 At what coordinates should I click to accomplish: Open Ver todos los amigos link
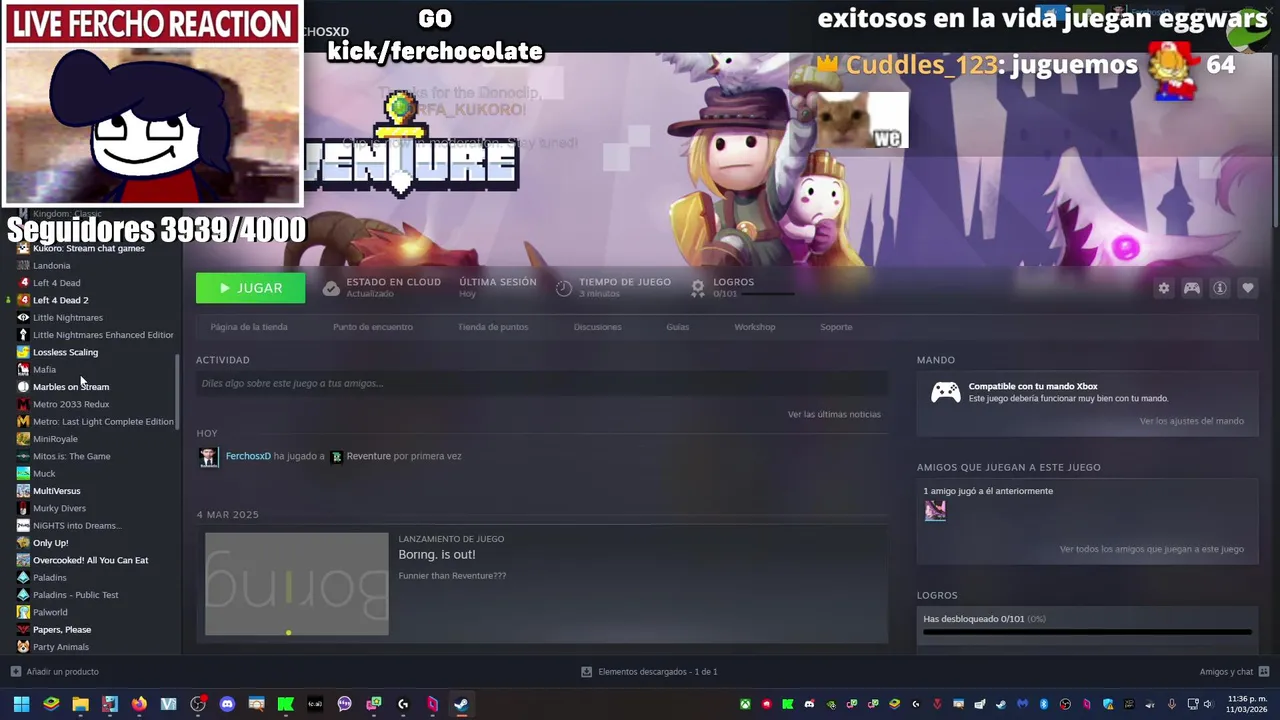[1152, 549]
